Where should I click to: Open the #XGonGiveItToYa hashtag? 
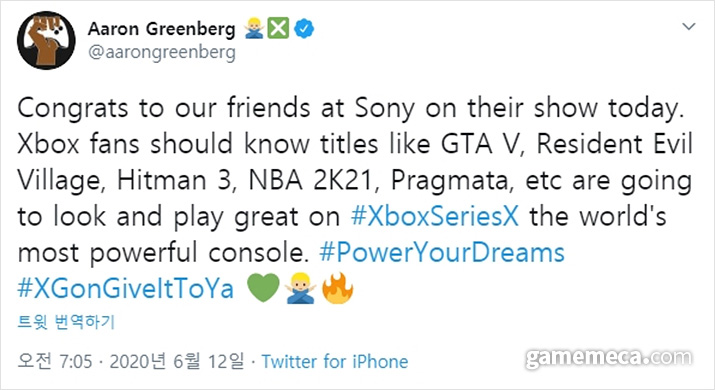click(125, 288)
